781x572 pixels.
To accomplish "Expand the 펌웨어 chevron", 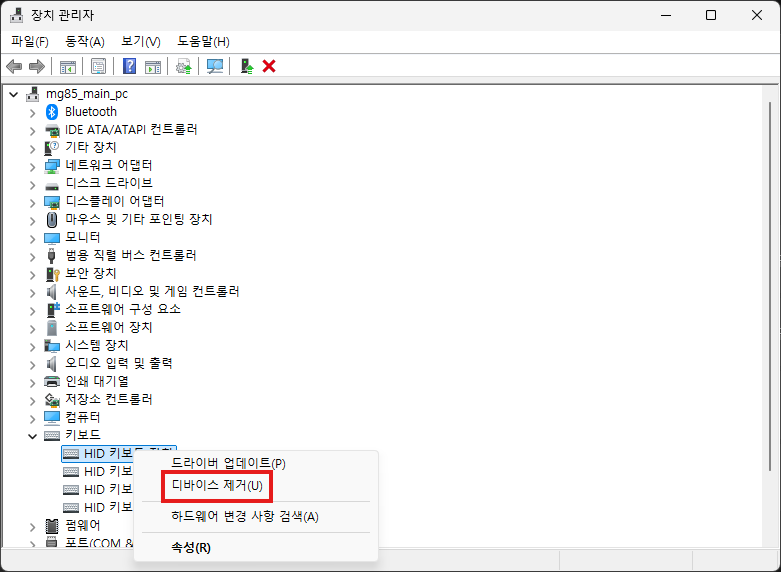I will pyautogui.click(x=33, y=526).
